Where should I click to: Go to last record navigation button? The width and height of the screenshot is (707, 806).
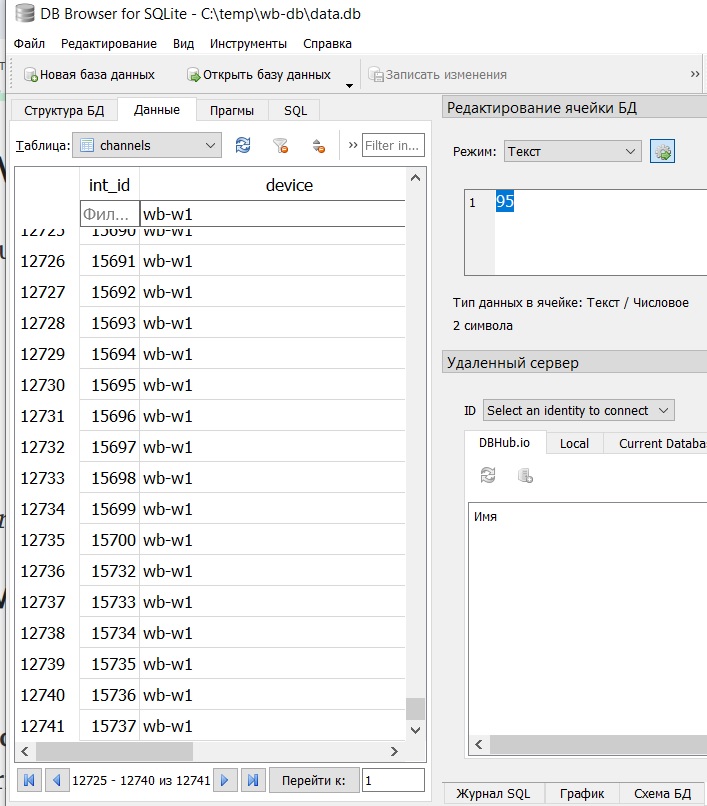(253, 780)
